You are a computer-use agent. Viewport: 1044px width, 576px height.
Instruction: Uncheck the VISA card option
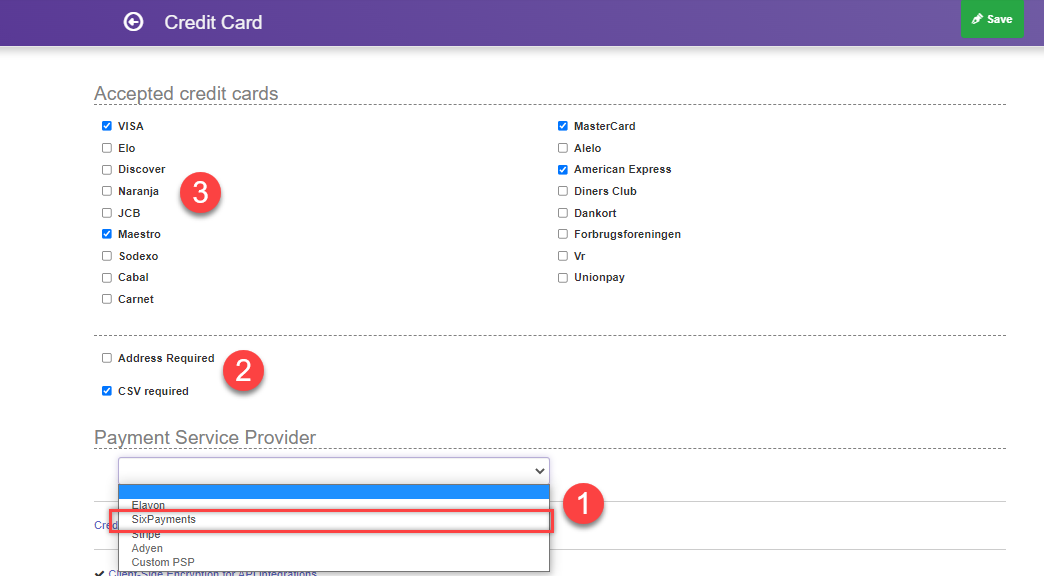(x=106, y=126)
